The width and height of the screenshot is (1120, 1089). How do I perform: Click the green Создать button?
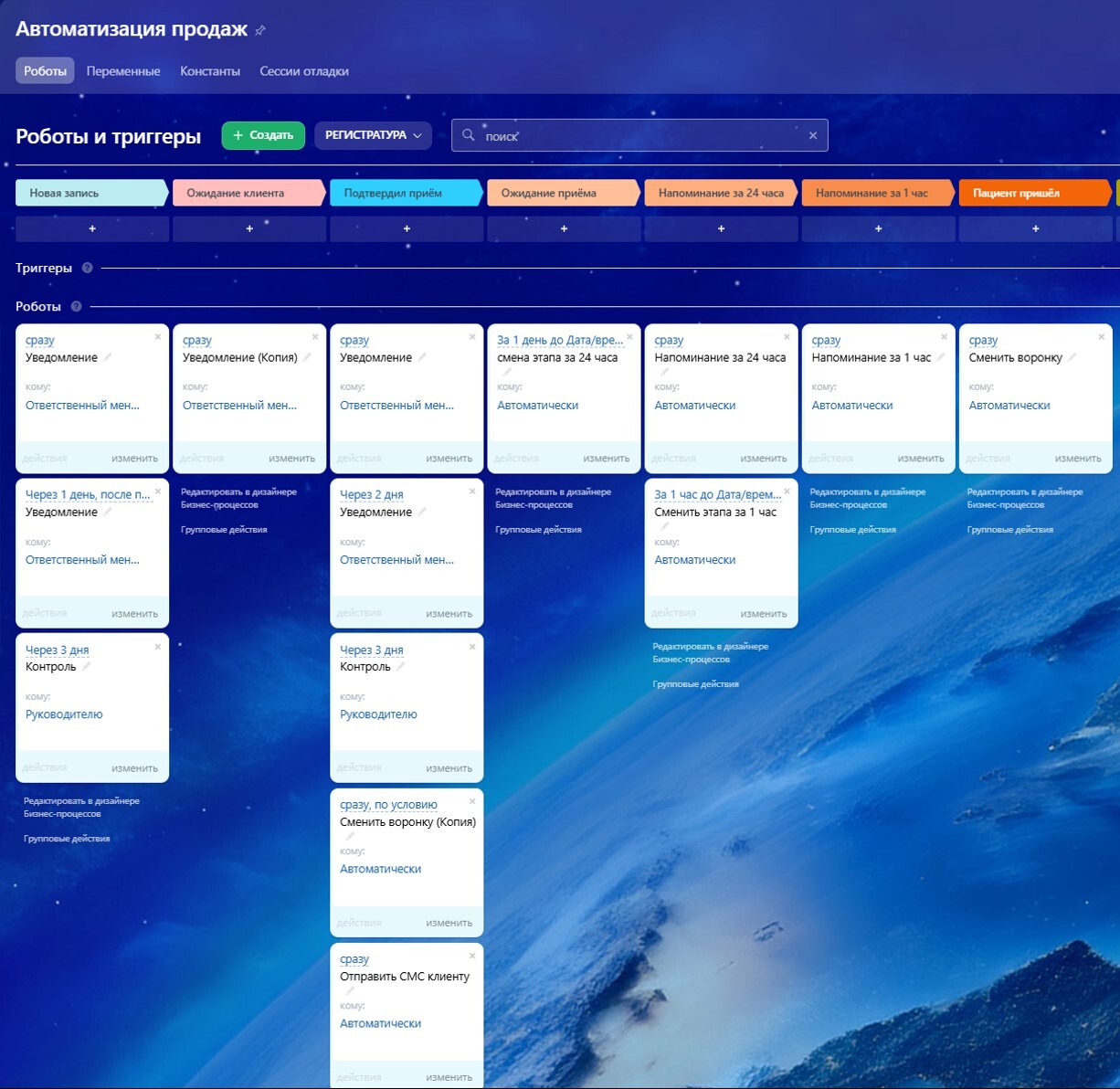[x=263, y=135]
